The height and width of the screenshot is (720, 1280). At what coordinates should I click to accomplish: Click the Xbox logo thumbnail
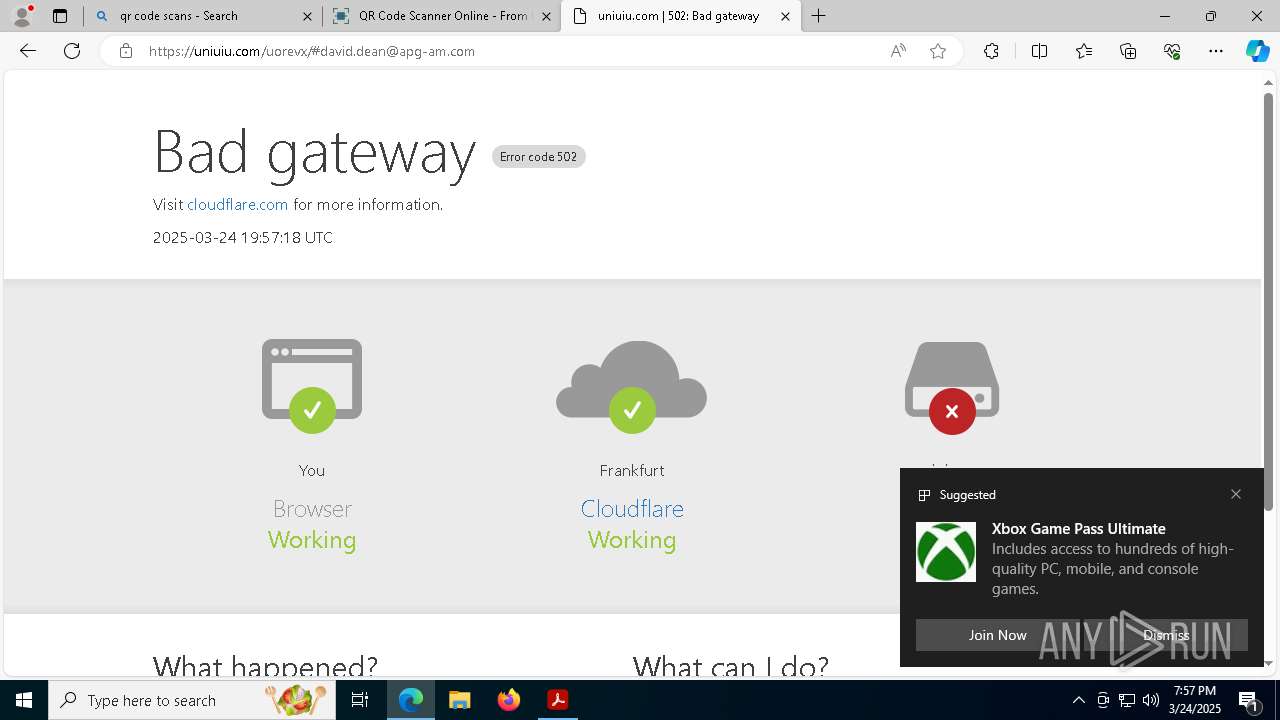pyautogui.click(x=946, y=552)
